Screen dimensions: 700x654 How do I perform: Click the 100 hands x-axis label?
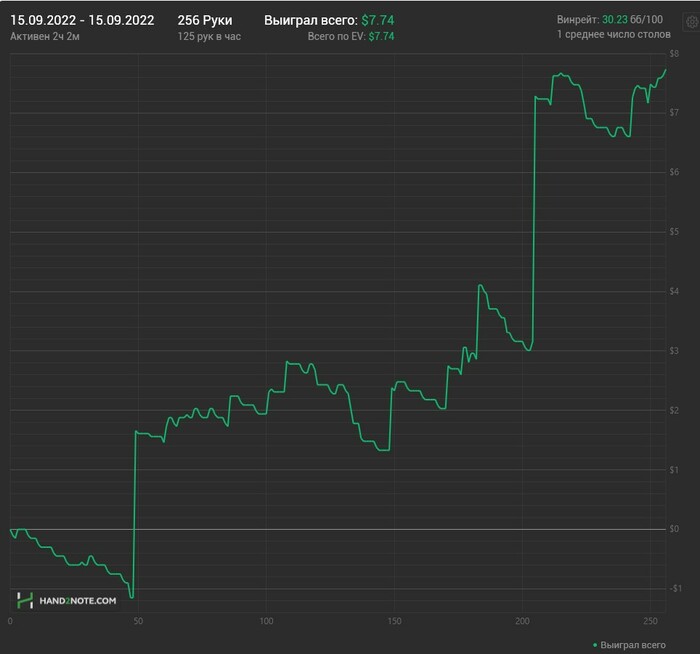267,621
